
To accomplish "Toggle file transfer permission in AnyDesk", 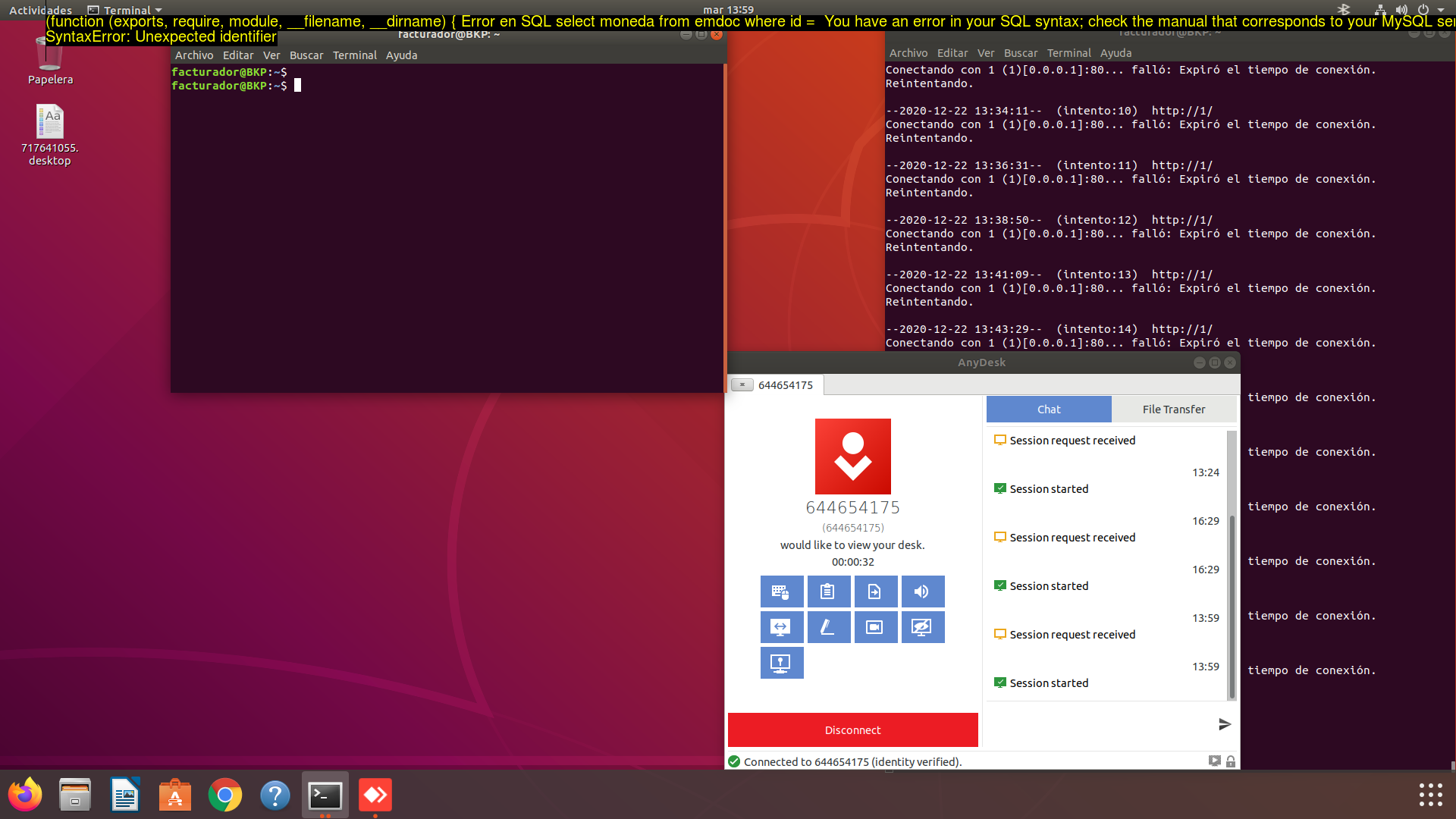I will 876,591.
